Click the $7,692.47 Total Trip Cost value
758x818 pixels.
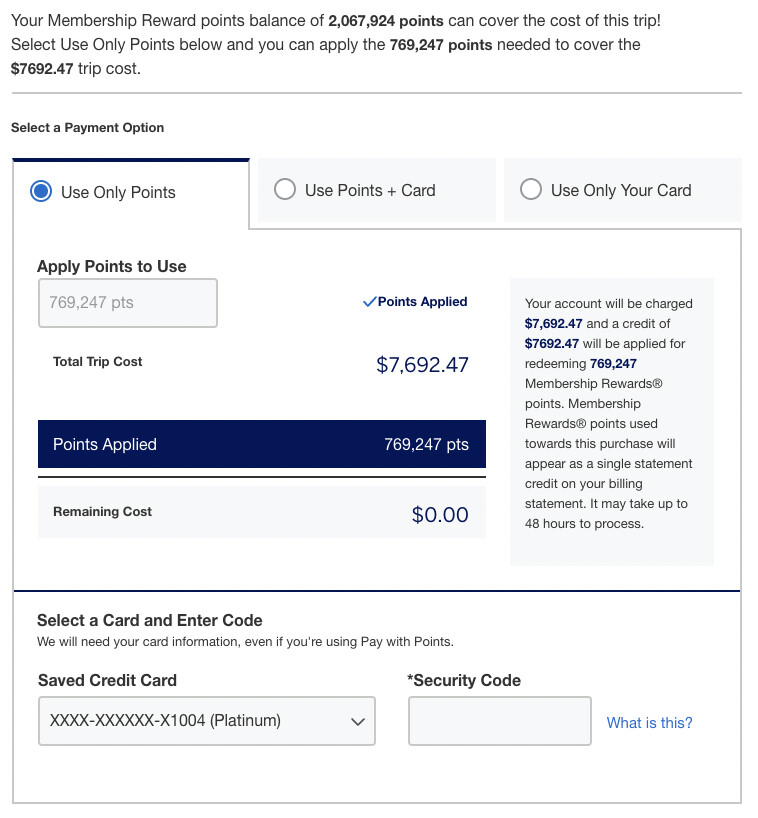422,365
